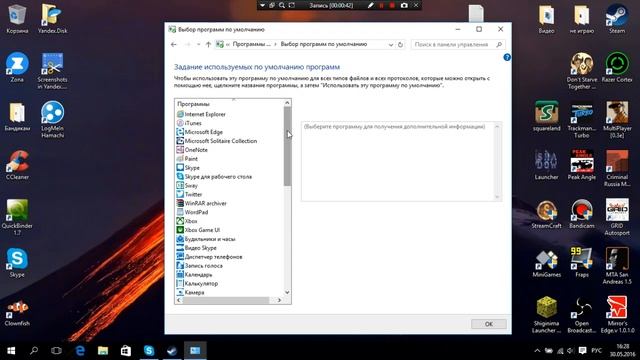640x360 pixels.
Task: Select Запись голоса in the list
Action: 200,266
